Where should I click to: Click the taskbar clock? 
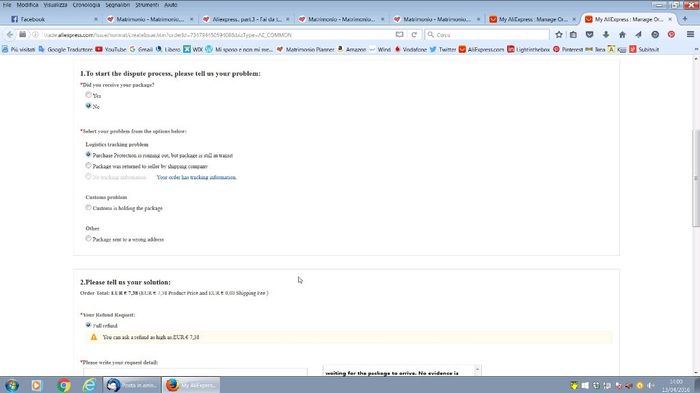(676, 385)
